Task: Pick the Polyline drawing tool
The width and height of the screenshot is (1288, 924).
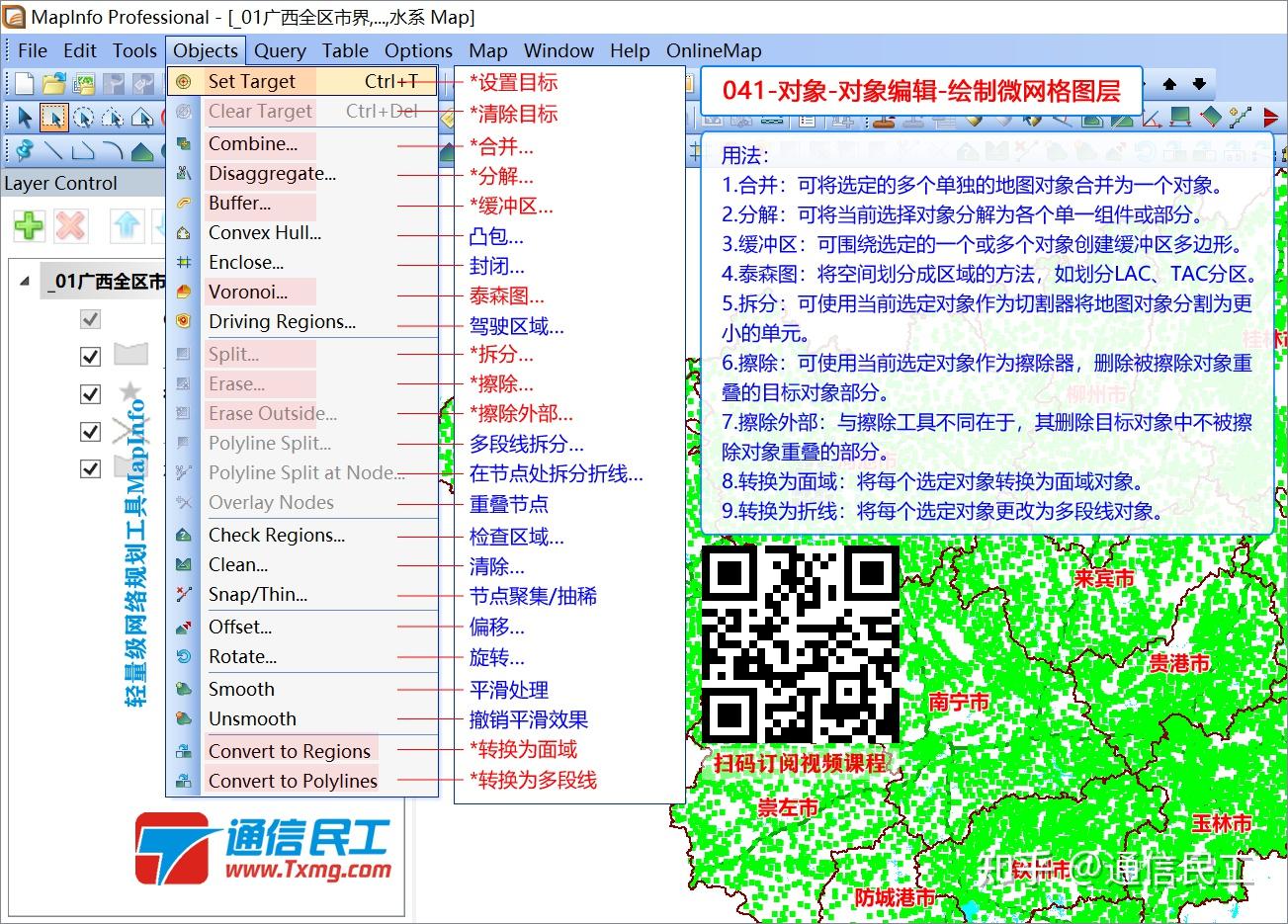Action: 84,151
